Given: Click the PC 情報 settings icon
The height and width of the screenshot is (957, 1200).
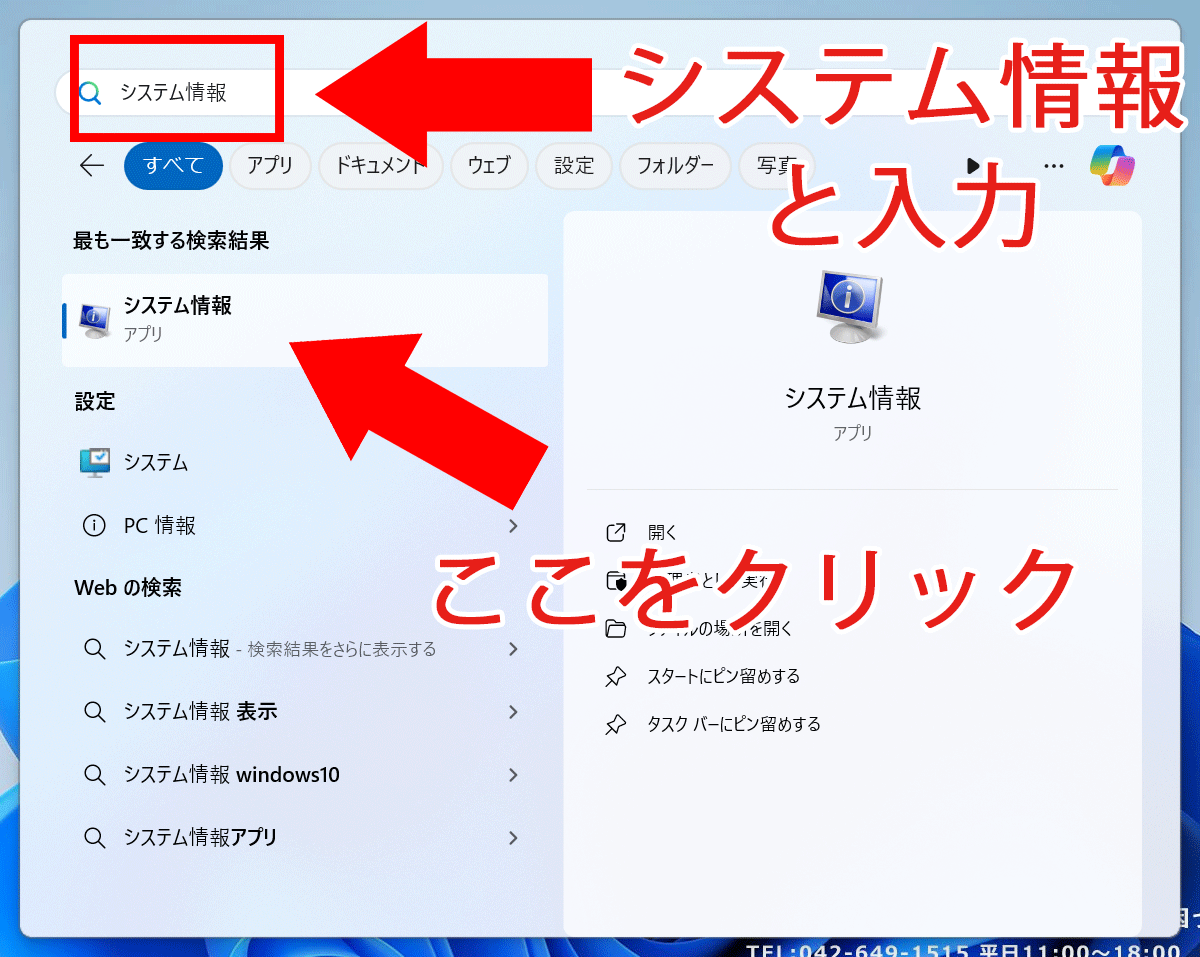Looking at the screenshot, I should [95, 525].
